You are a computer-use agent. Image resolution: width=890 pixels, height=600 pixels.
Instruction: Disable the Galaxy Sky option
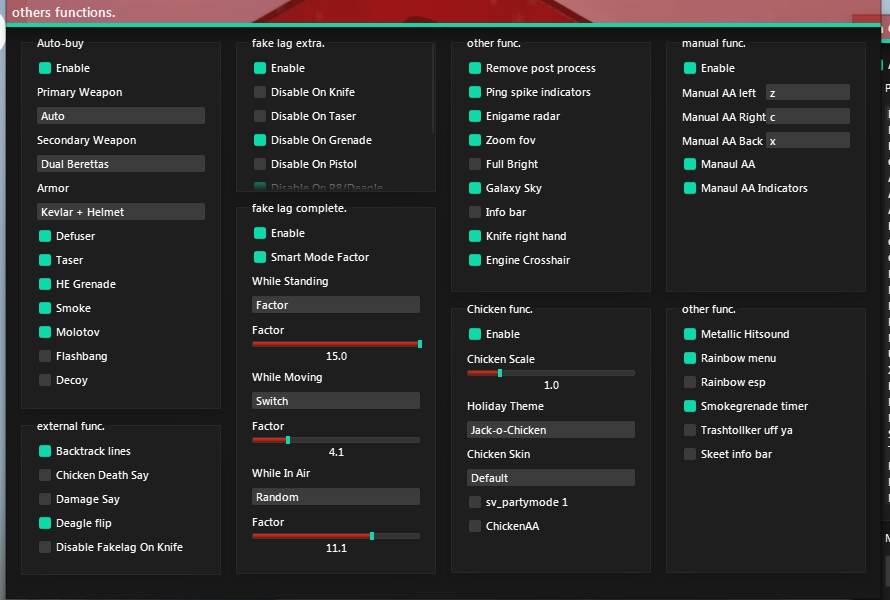coord(475,188)
